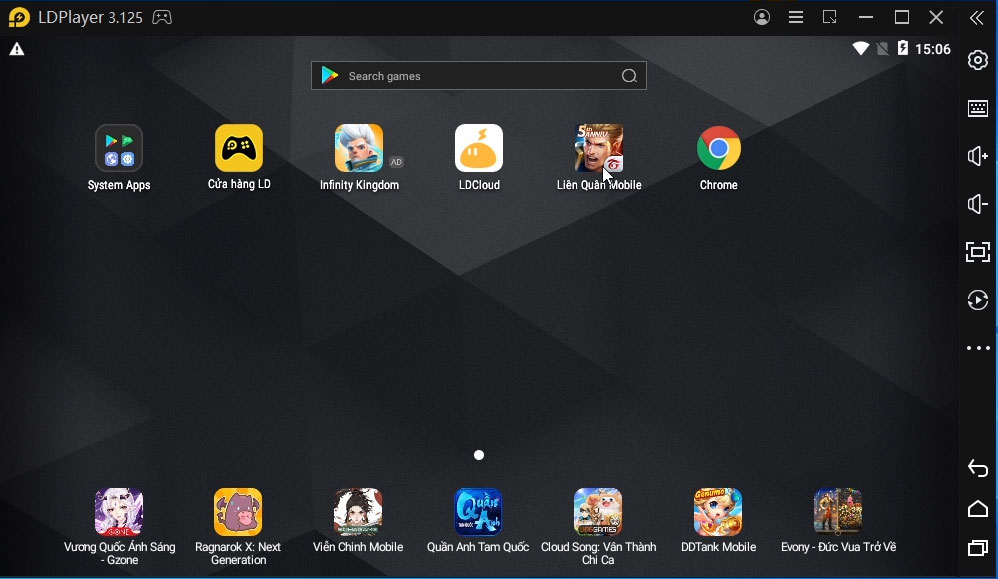The image size is (998, 579).
Task: Launch the LDCloud app
Action: 479,149
